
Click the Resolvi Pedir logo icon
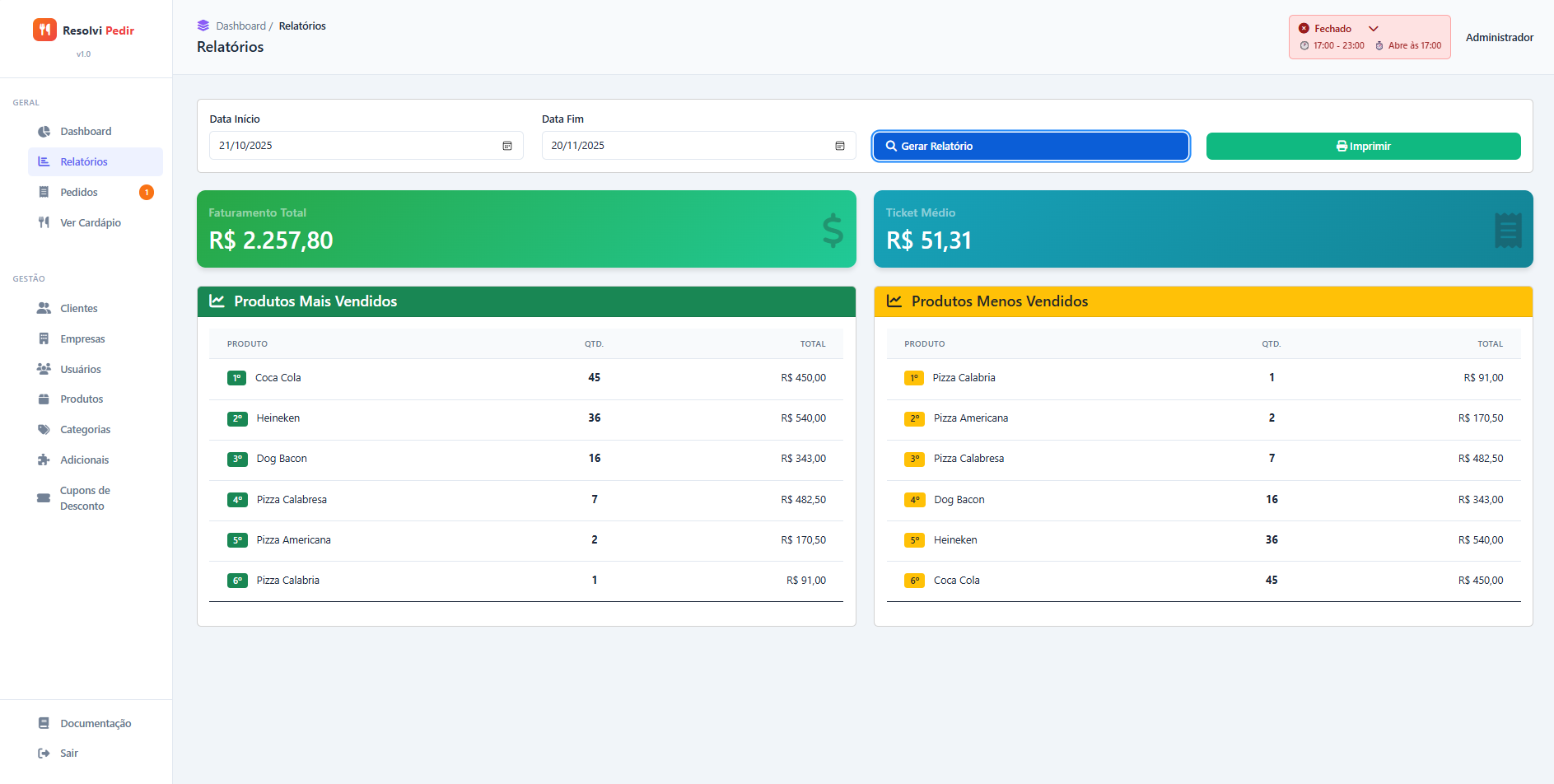click(44, 30)
